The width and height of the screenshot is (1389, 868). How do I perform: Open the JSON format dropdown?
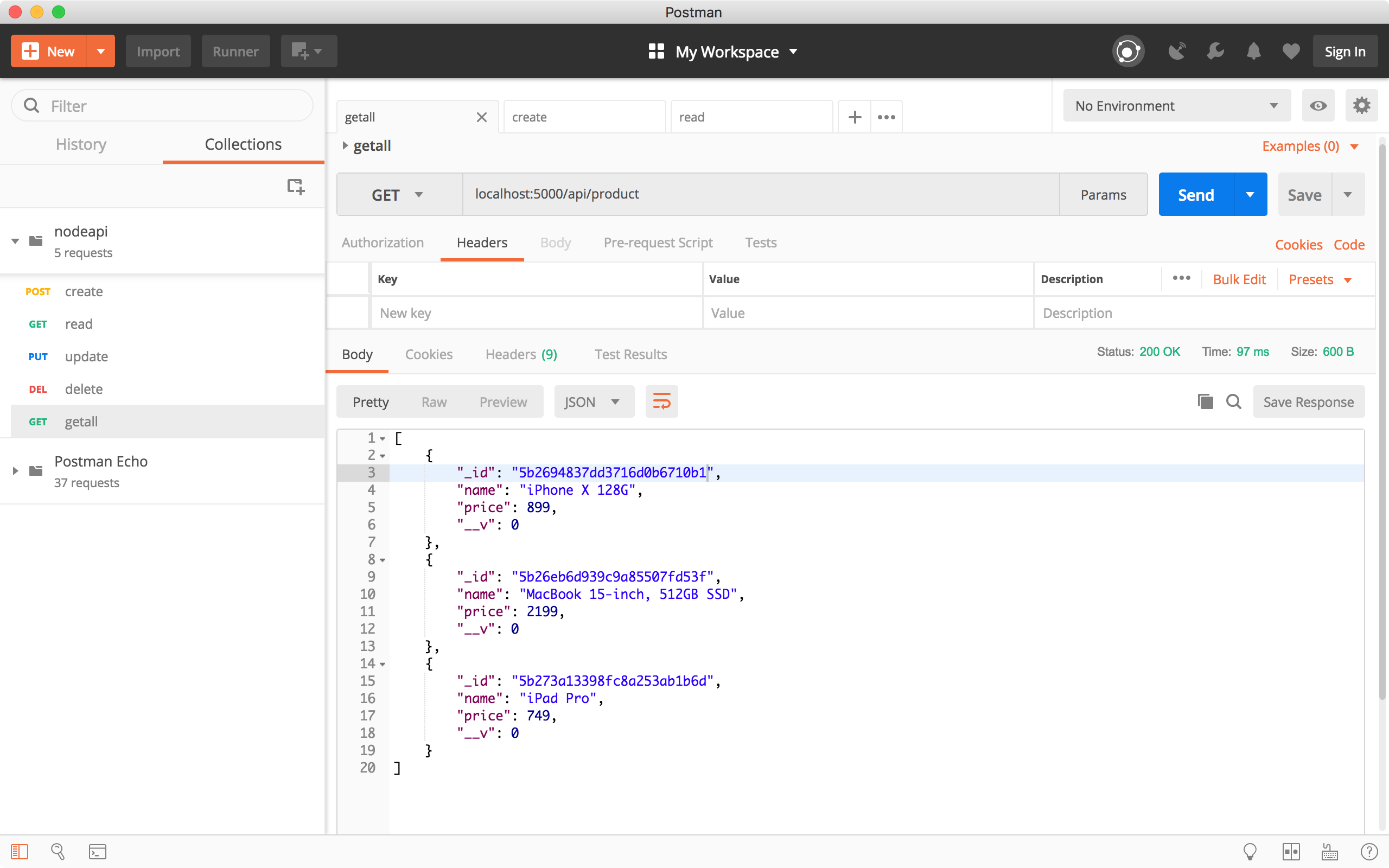click(594, 402)
